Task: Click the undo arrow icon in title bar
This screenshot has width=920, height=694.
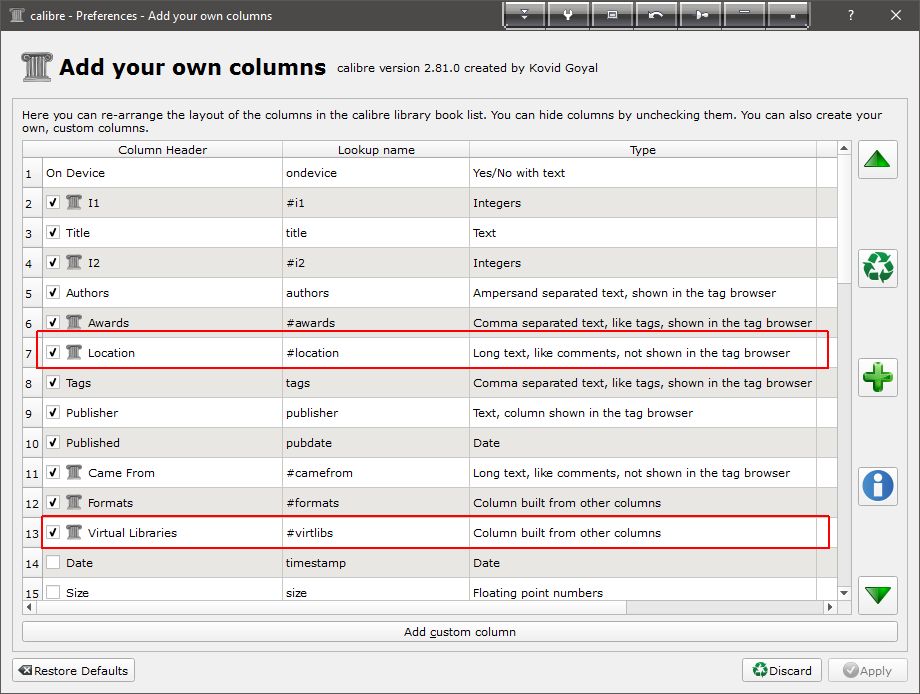Action: pyautogui.click(x=656, y=15)
